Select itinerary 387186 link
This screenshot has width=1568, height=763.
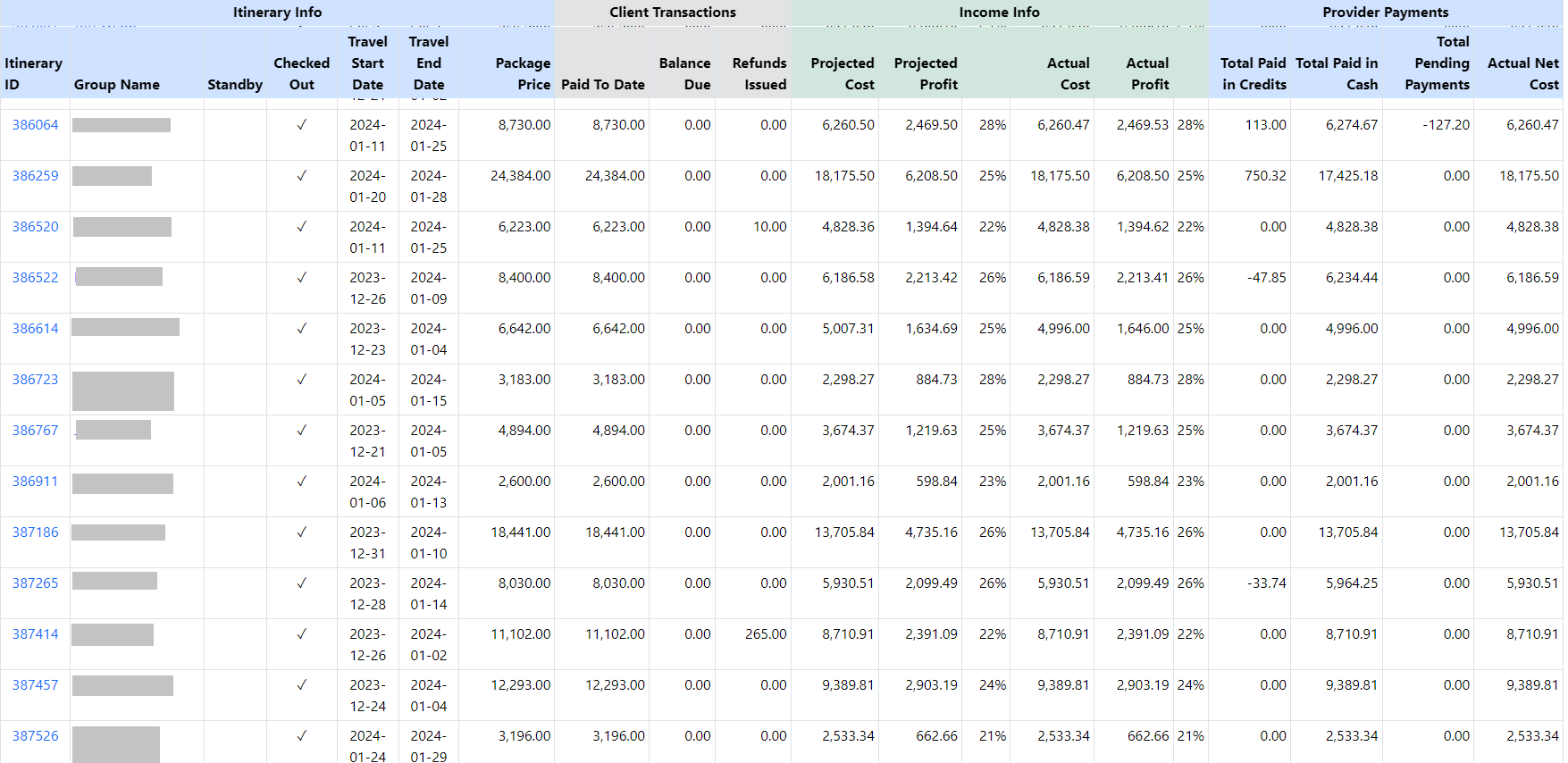pyautogui.click(x=35, y=532)
